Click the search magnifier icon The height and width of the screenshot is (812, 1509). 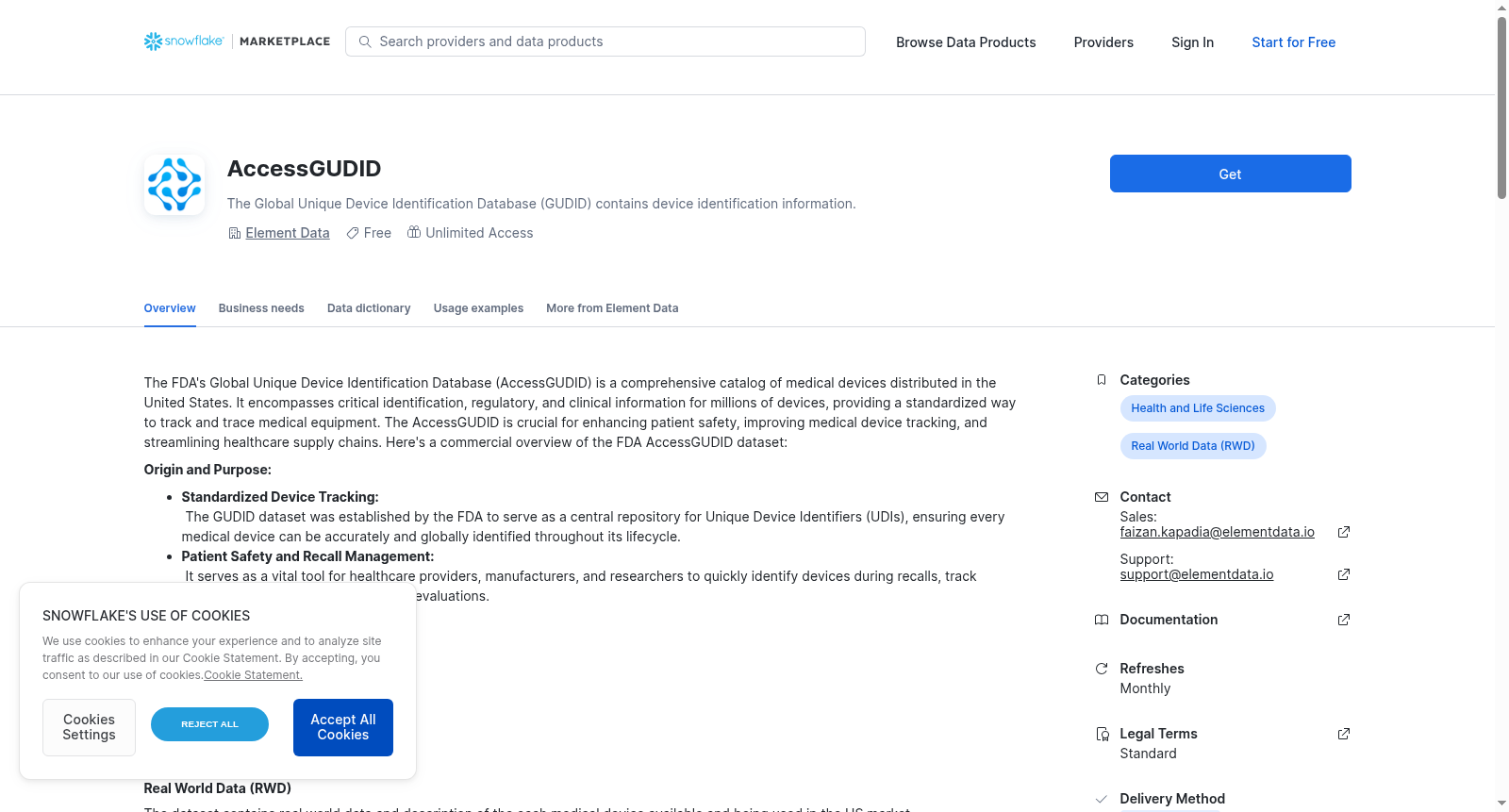coord(365,41)
